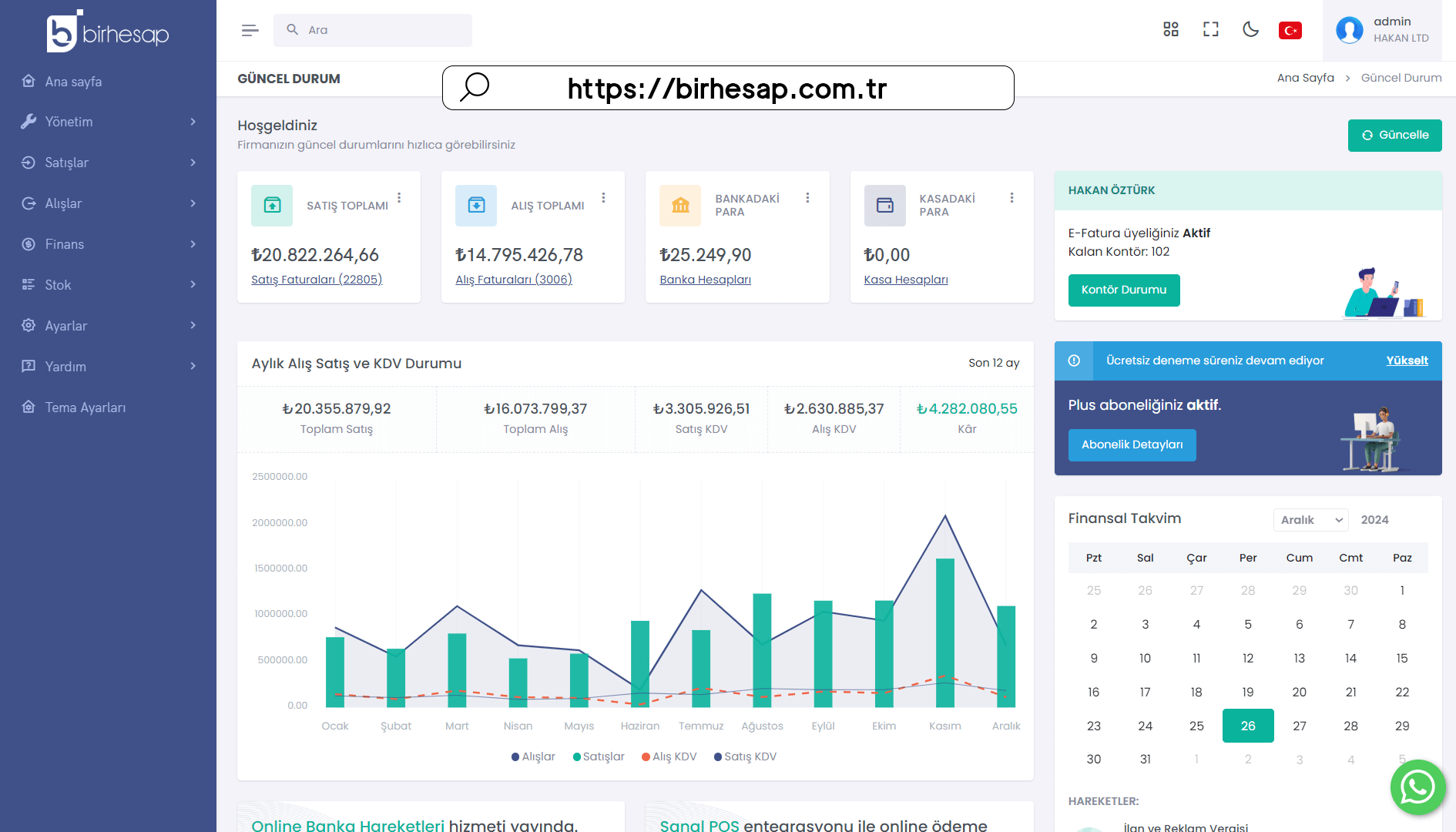This screenshot has height=832, width=1456.
Task: Open options menu on Alış Toplamı card
Action: point(603,198)
